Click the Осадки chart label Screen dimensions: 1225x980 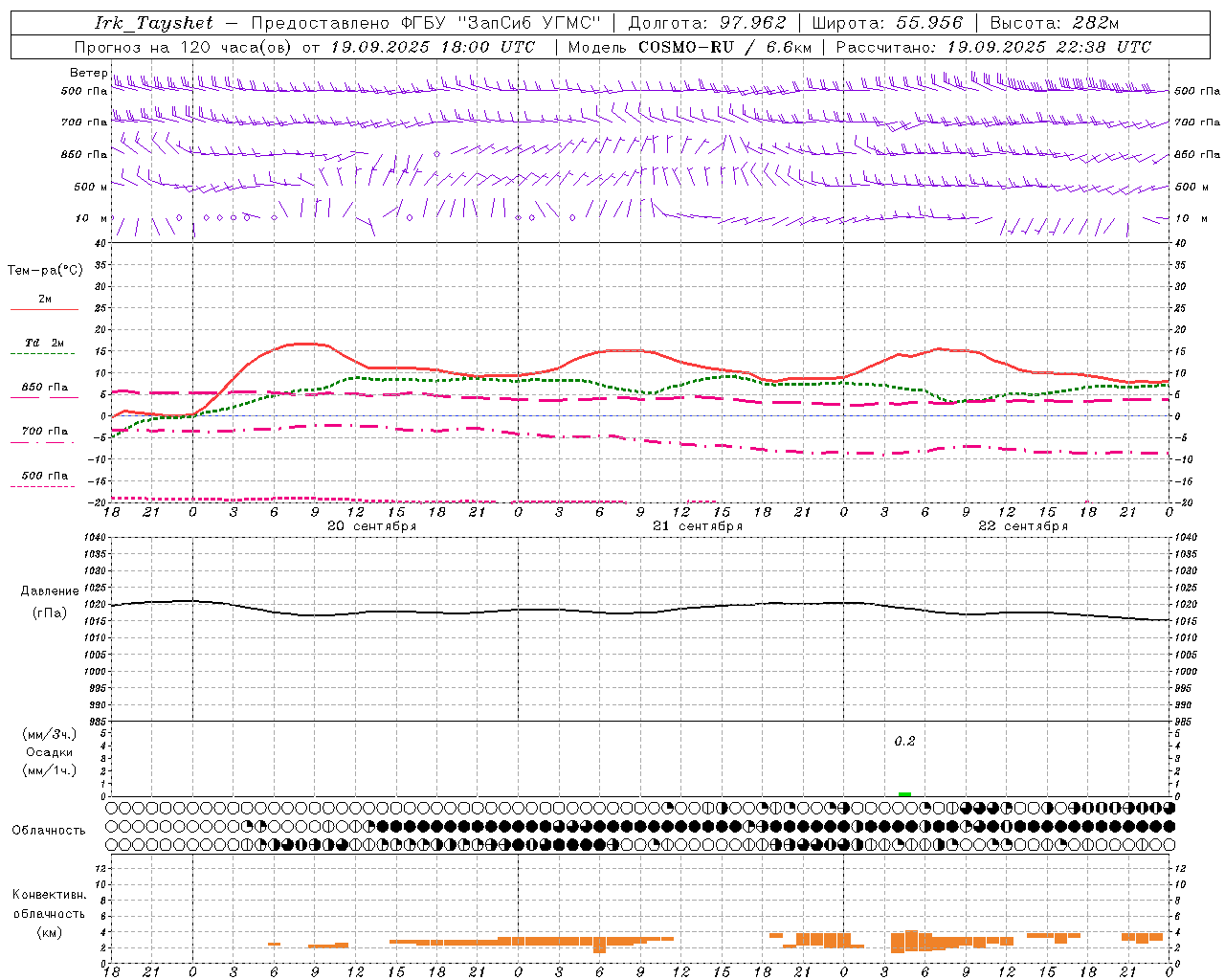click(50, 752)
